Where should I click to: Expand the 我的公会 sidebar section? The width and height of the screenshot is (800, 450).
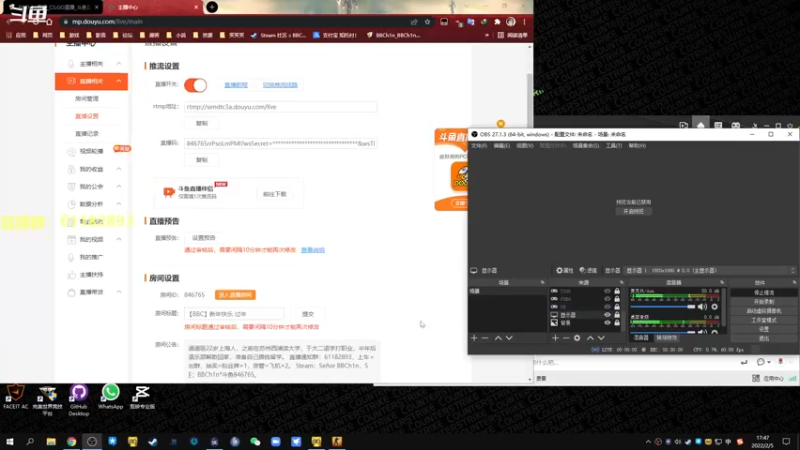pos(118,186)
